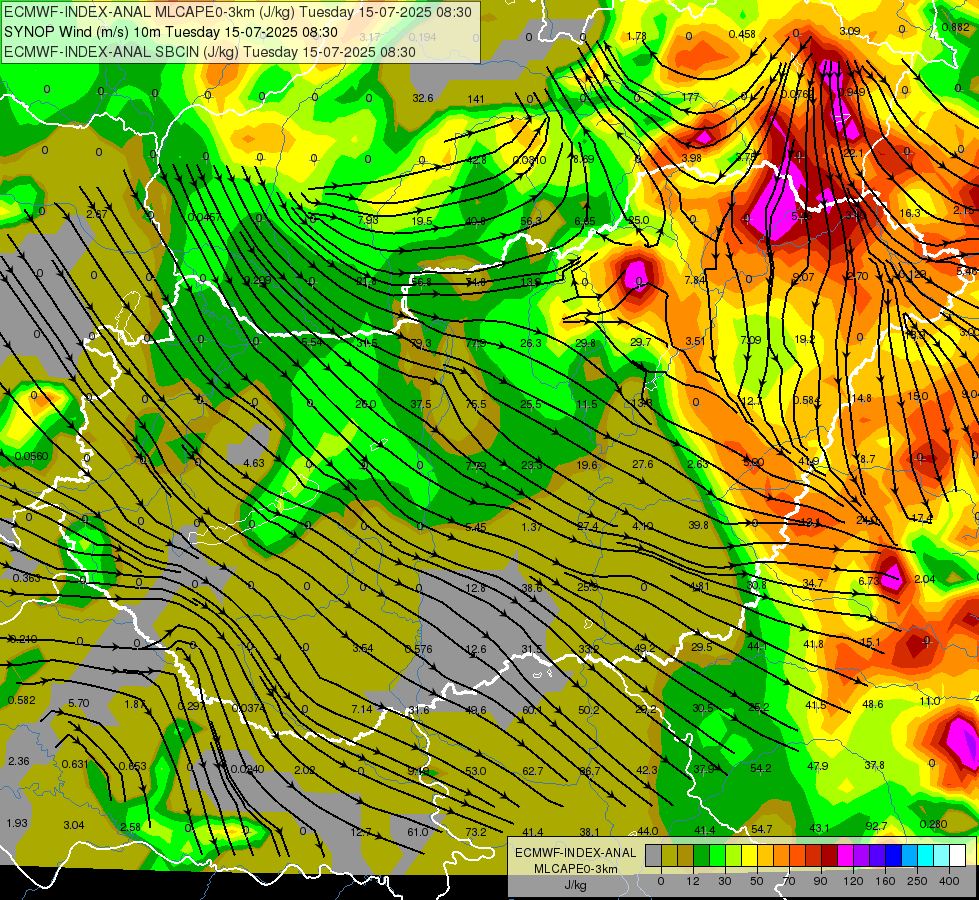Viewport: 979px width, 900px height.
Task: Click the 'J/kg' unit label in the legend
Action: pyautogui.click(x=576, y=885)
